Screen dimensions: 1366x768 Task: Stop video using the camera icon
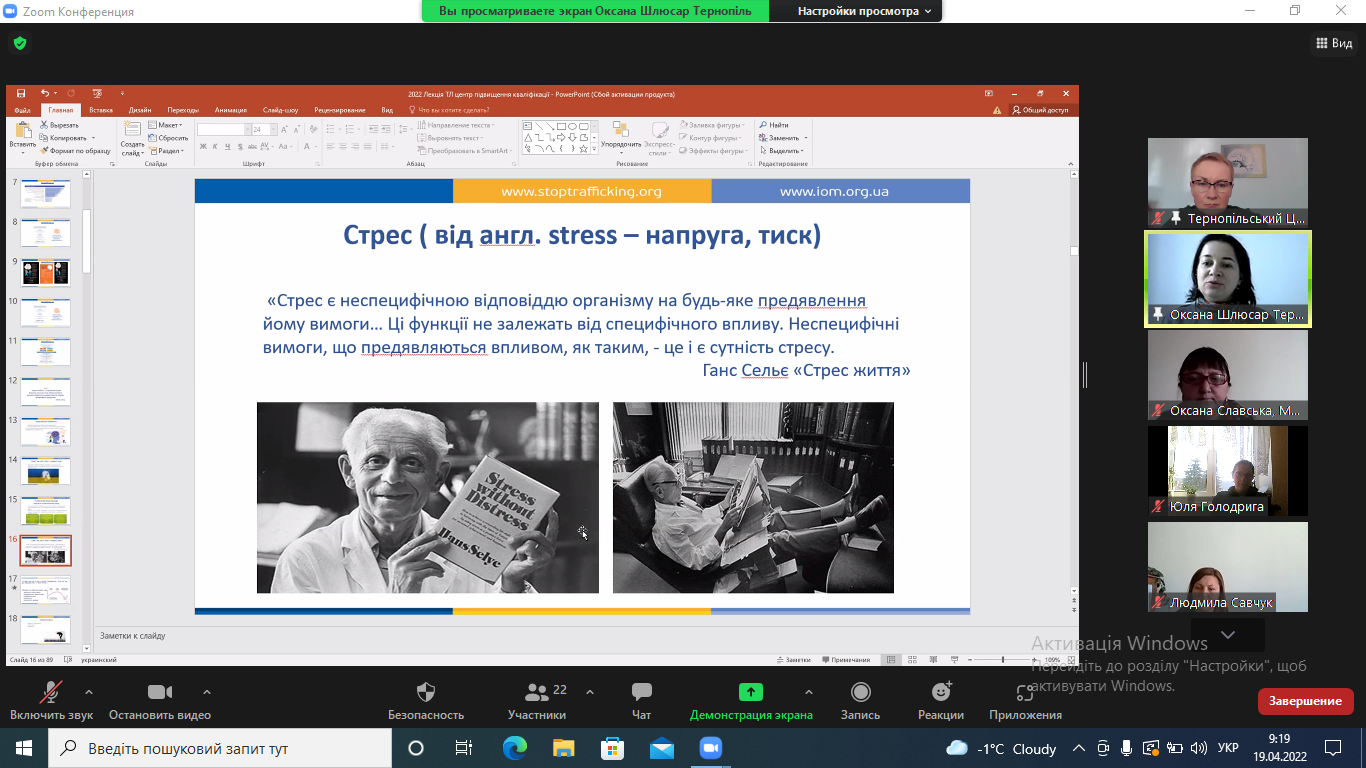160,692
